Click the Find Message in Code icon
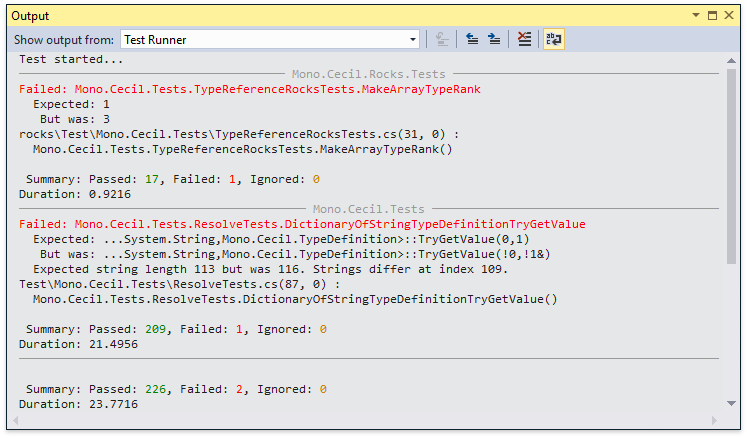The height and width of the screenshot is (438, 747). pyautogui.click(x=443, y=40)
